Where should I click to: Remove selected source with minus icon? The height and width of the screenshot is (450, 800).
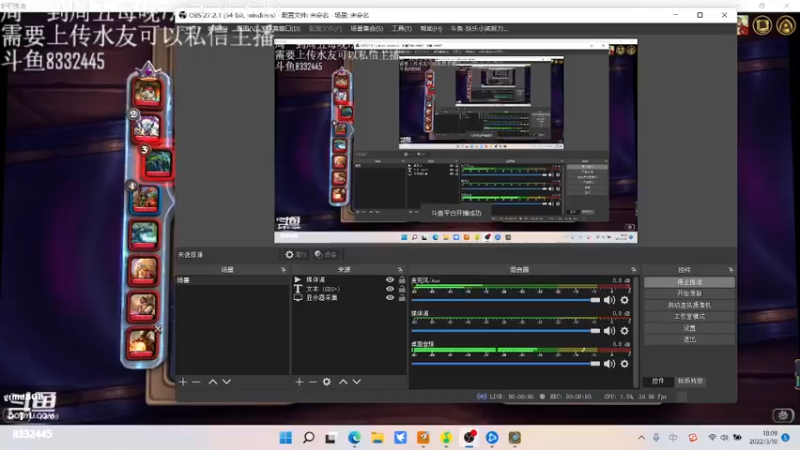[x=313, y=382]
